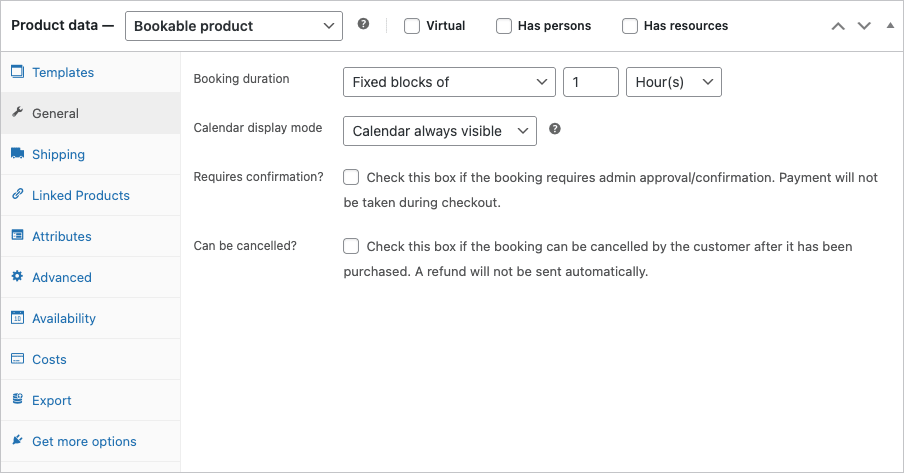Click the chain link icon beside Linked Products
The image size is (904, 473).
(x=18, y=194)
